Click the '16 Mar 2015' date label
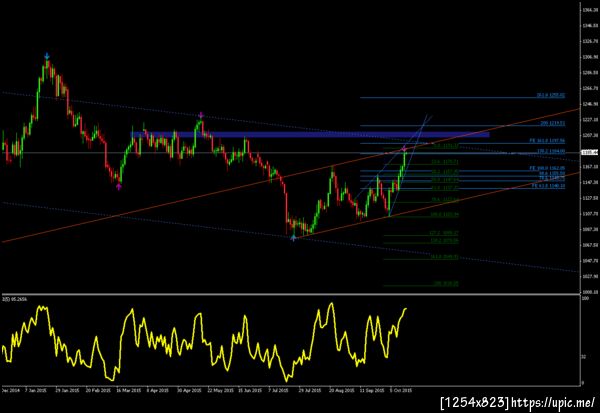600x413 pixels. click(x=129, y=391)
